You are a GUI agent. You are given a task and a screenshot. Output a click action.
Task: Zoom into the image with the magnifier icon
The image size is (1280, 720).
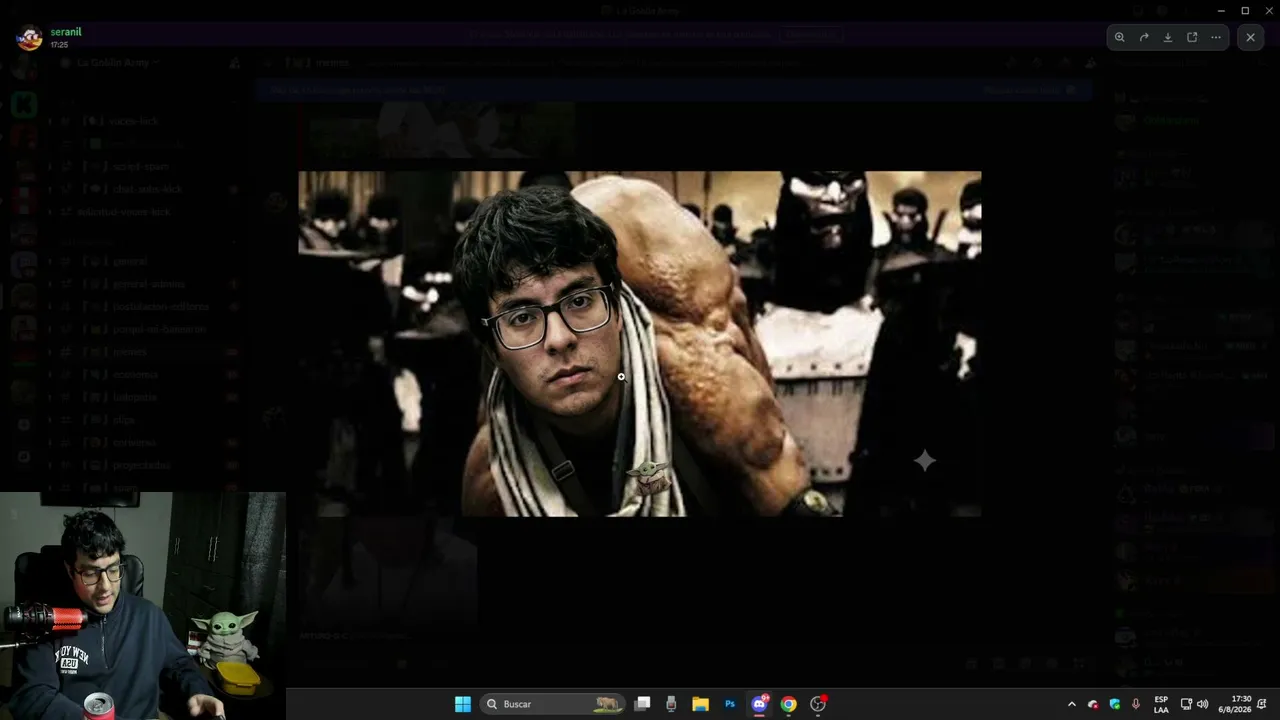pos(1120,37)
